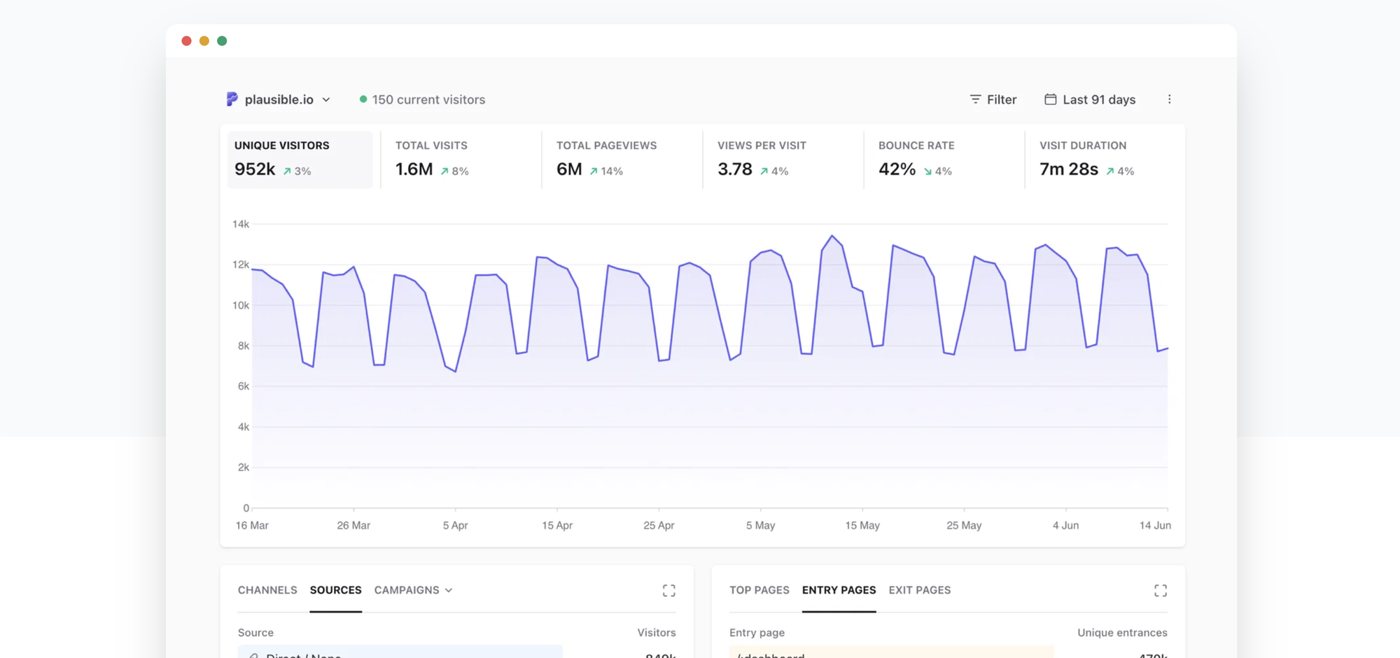Screen dimensions: 1400x658
Task: Click the Plausible logo icon
Action: click(x=232, y=99)
